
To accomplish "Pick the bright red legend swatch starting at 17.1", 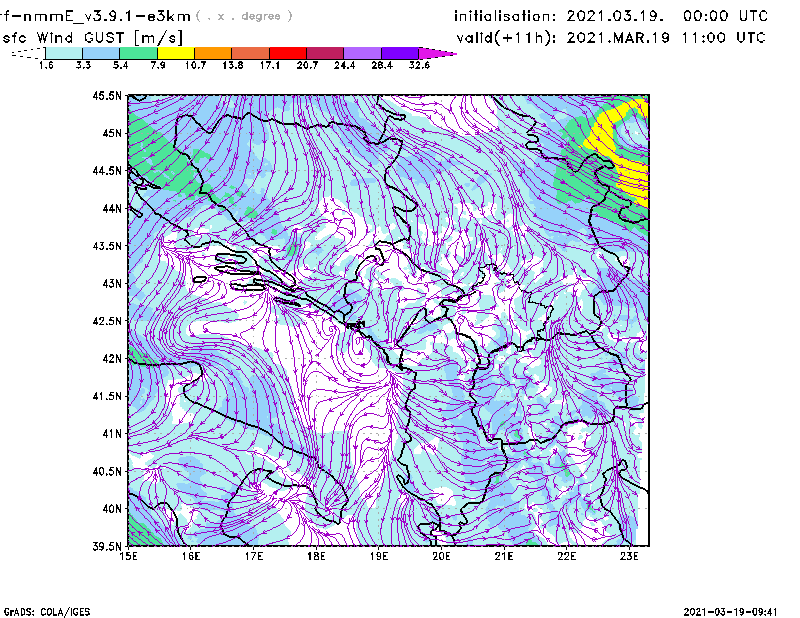I will 288,53.
